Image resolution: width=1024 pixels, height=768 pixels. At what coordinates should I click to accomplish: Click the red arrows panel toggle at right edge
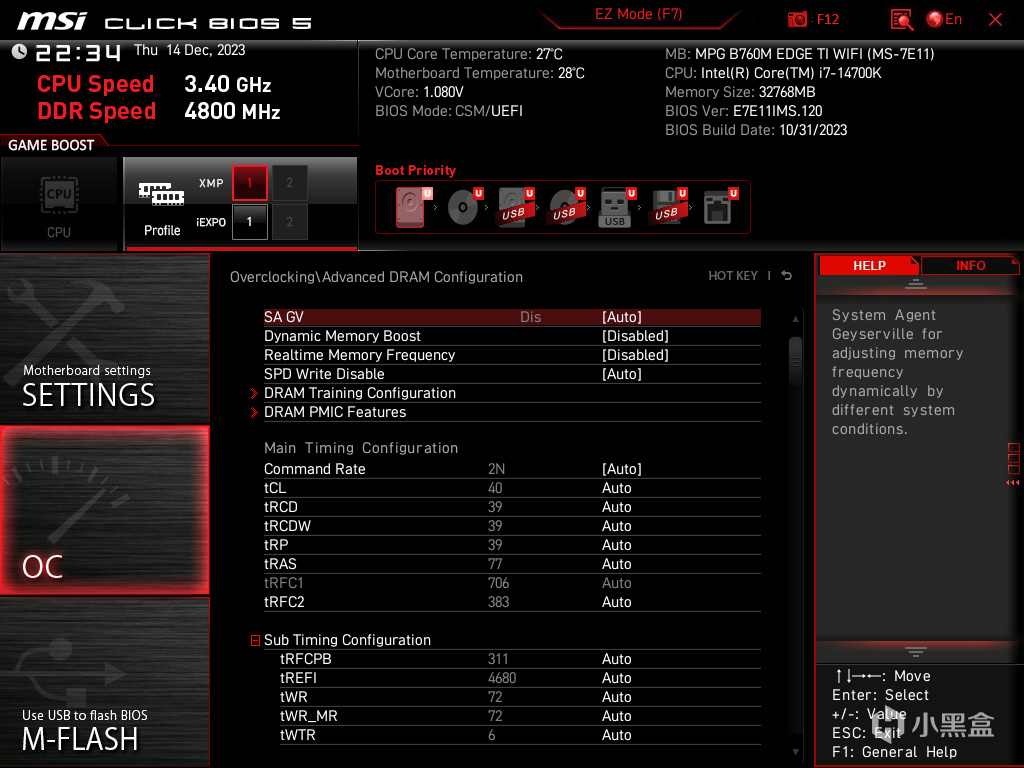click(x=1013, y=483)
